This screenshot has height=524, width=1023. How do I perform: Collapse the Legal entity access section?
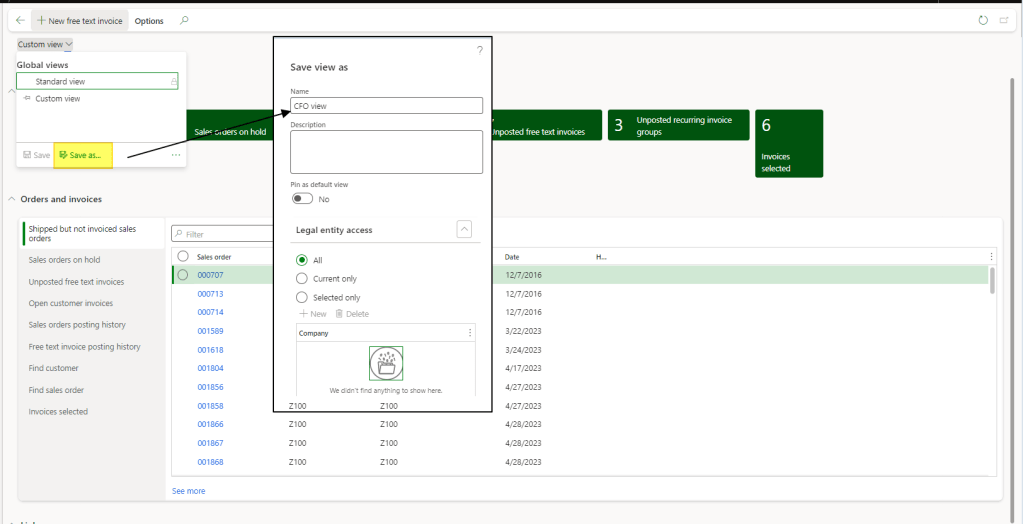point(464,229)
